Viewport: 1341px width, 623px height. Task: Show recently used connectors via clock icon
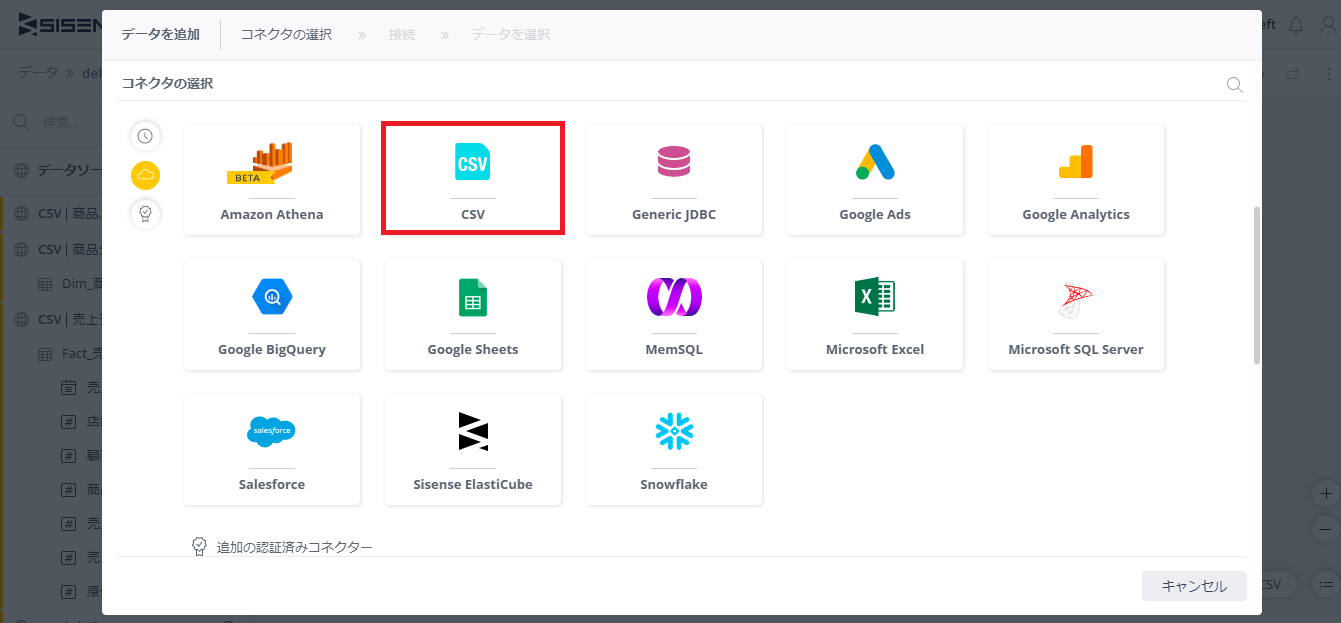tap(146, 136)
